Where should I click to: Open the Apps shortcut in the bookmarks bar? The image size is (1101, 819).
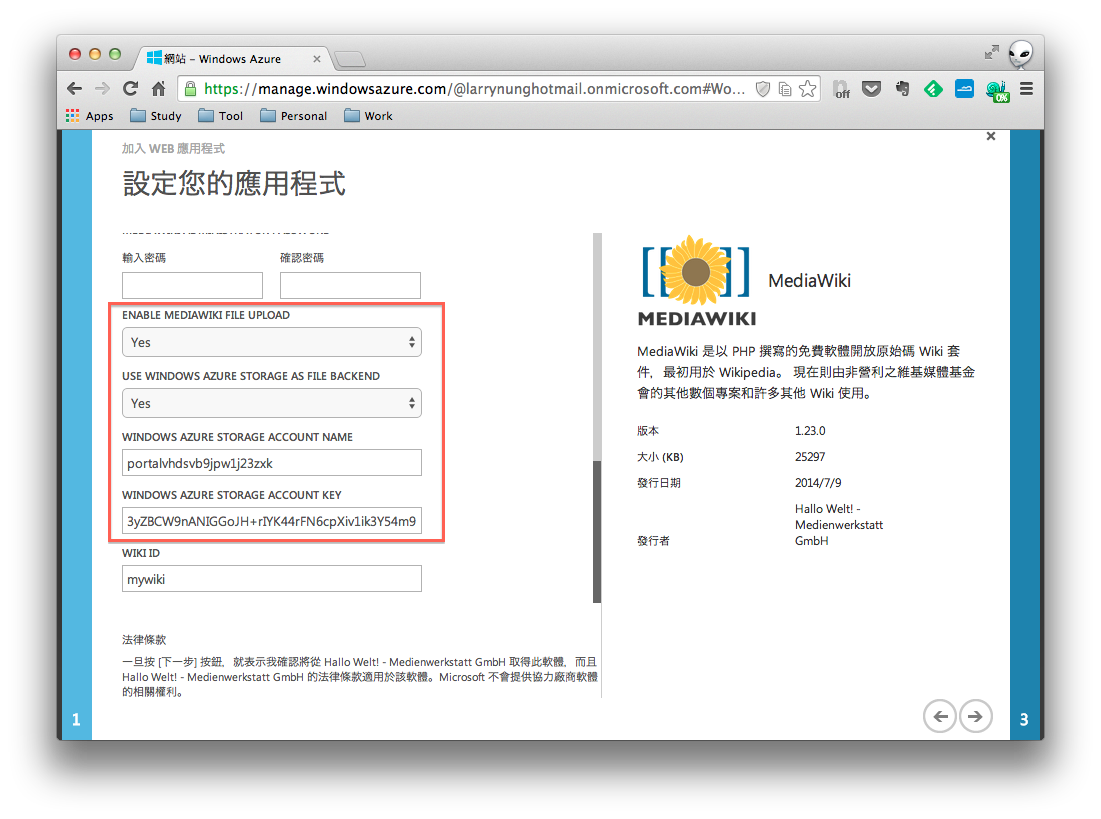89,115
